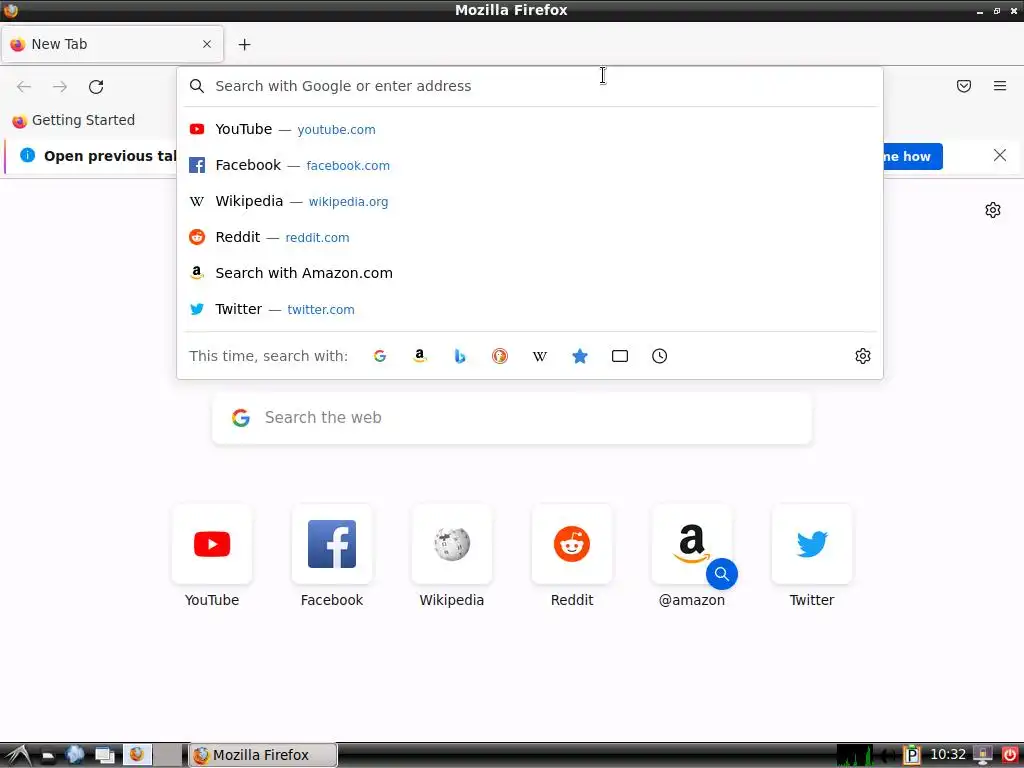Launch Firefox from the taskbar quick-launch icon
Image resolution: width=1024 pixels, height=768 pixels.
tap(137, 755)
